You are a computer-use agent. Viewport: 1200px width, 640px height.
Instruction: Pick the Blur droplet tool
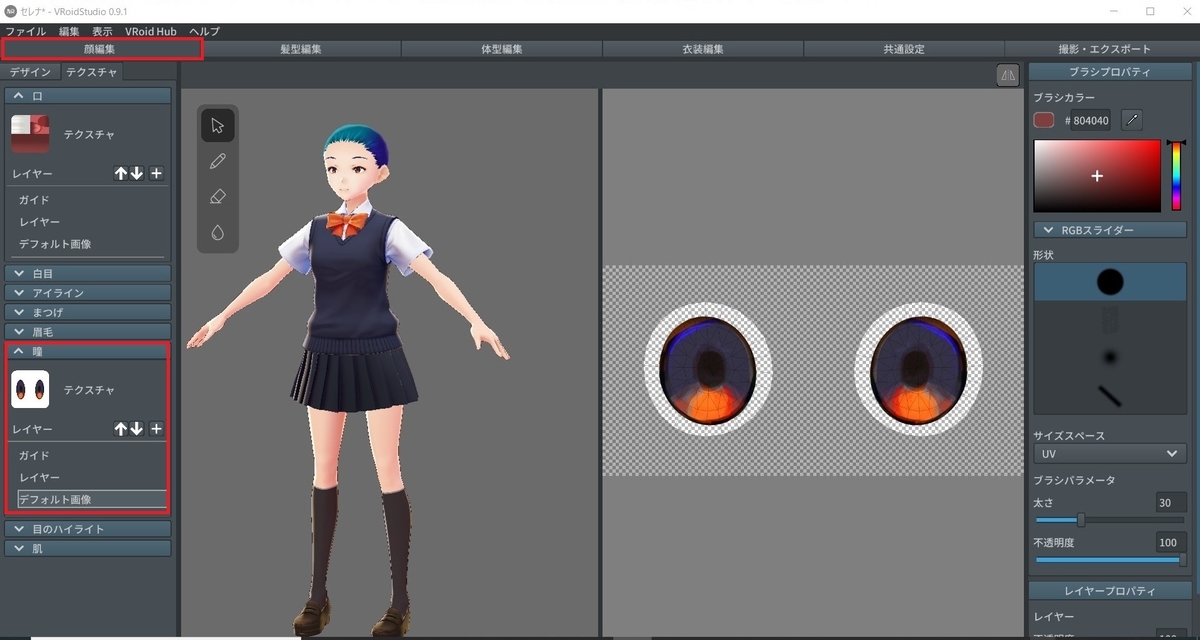tap(217, 232)
